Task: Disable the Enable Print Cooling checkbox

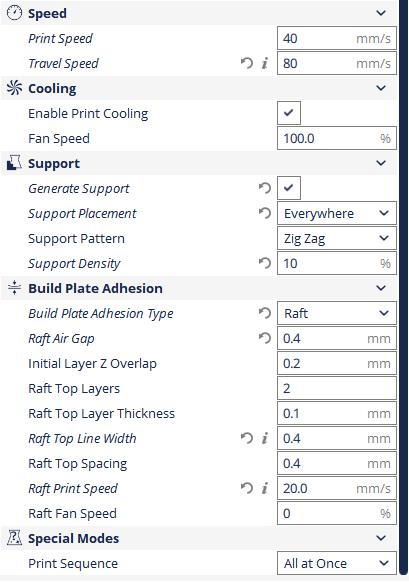Action: (x=288, y=113)
